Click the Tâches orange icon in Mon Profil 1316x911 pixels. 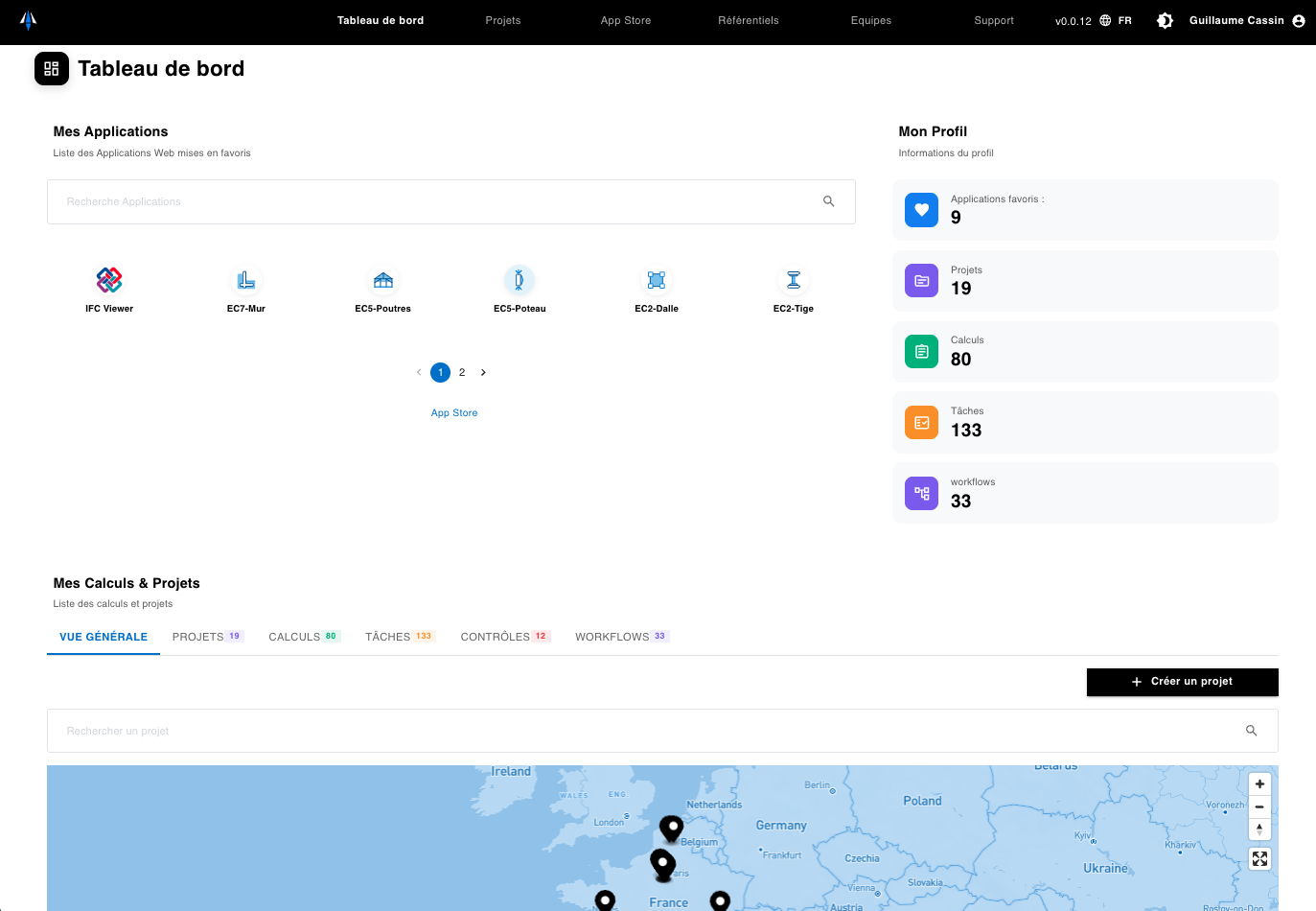(921, 422)
